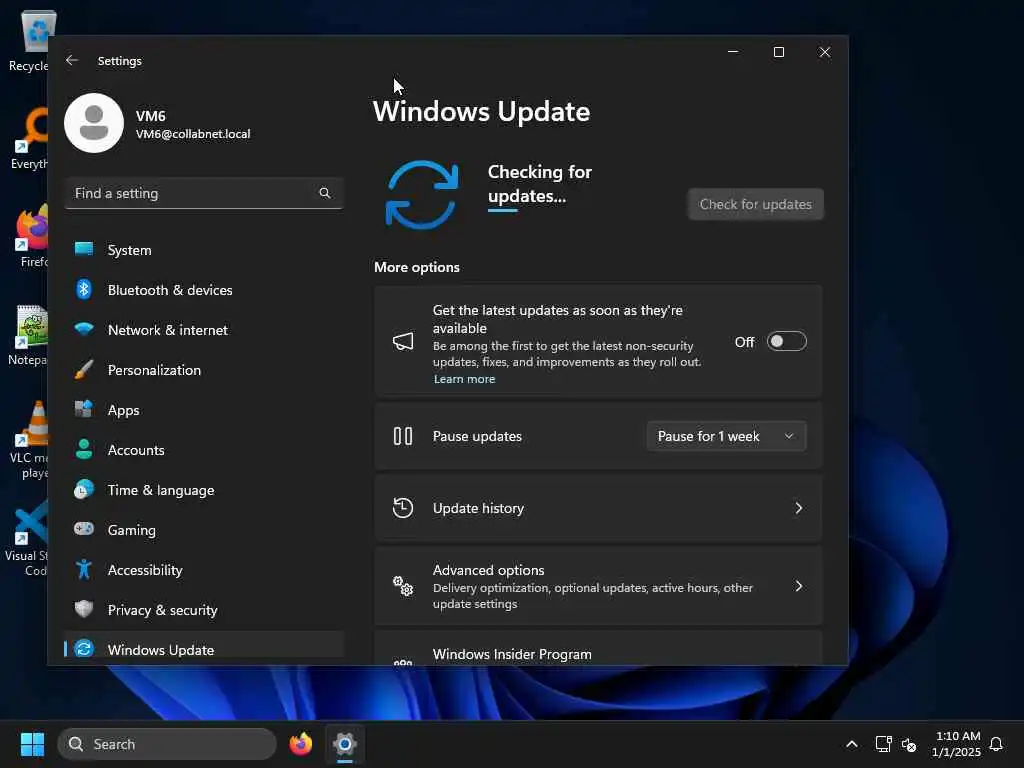This screenshot has width=1024, height=768.
Task: Open Personalization settings
Action: (204, 370)
